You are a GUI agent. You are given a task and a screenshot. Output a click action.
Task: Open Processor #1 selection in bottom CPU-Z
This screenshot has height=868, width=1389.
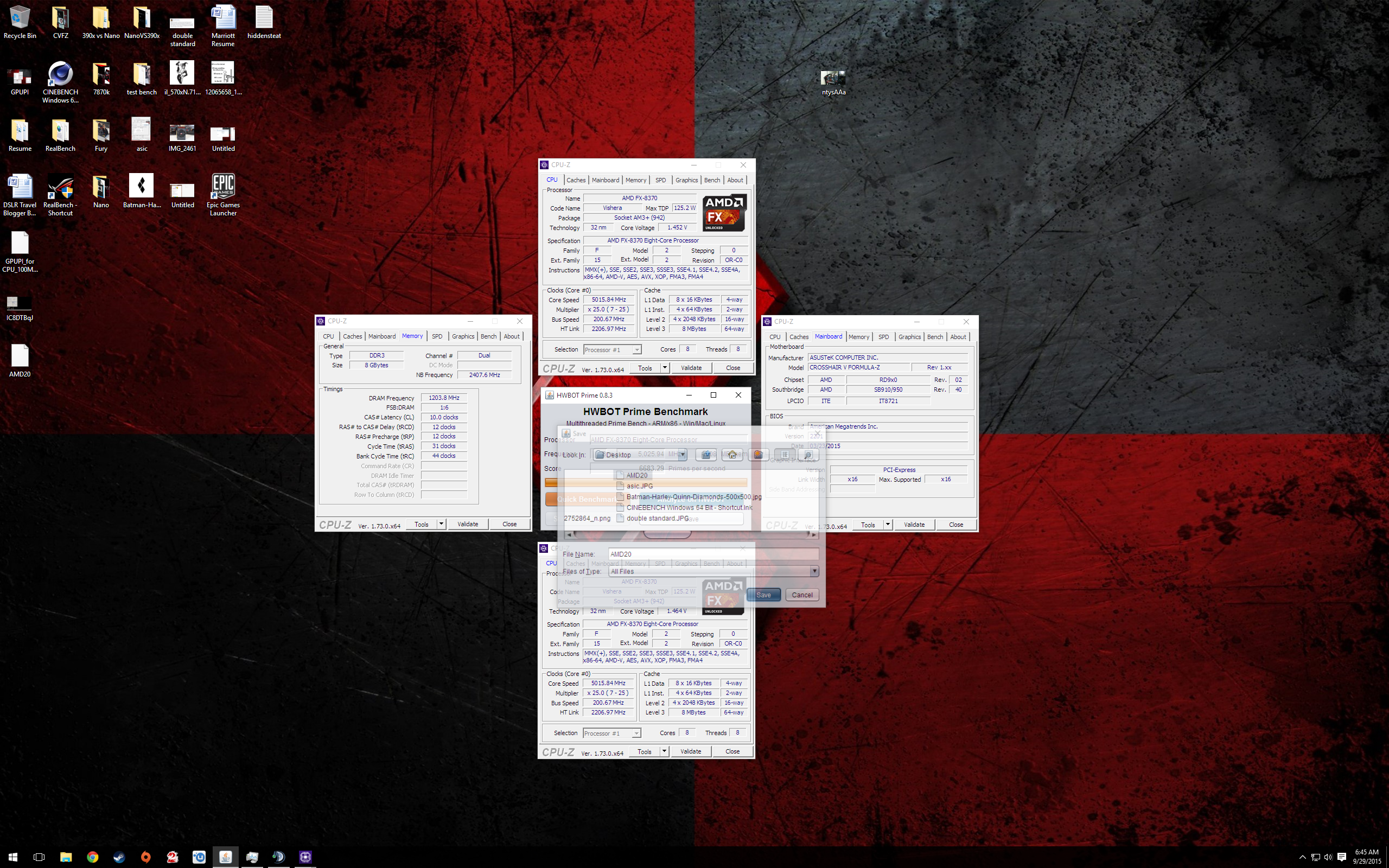[611, 733]
